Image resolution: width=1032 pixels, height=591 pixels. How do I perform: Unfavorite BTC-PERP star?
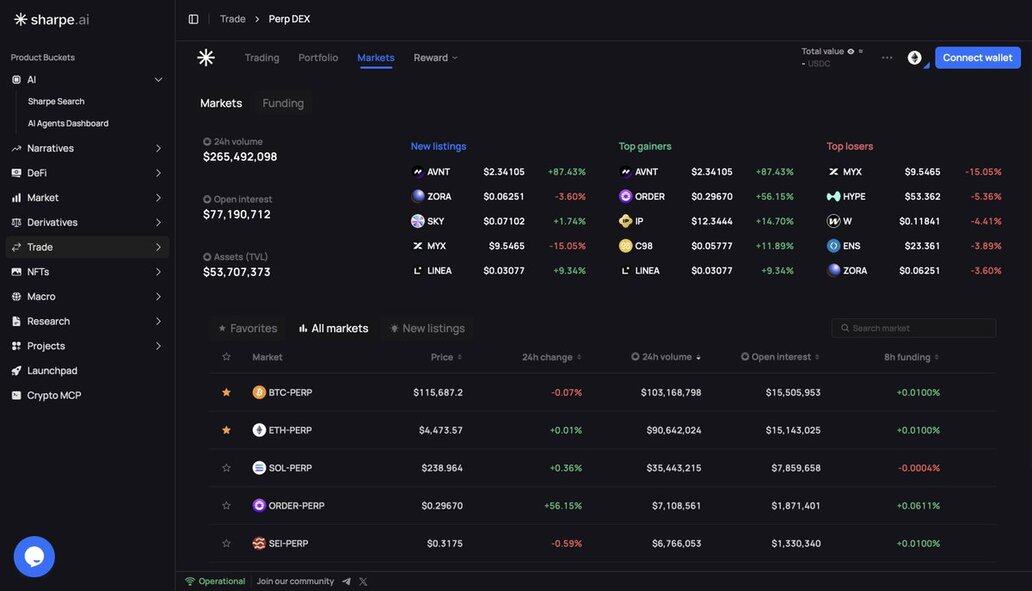[226, 392]
